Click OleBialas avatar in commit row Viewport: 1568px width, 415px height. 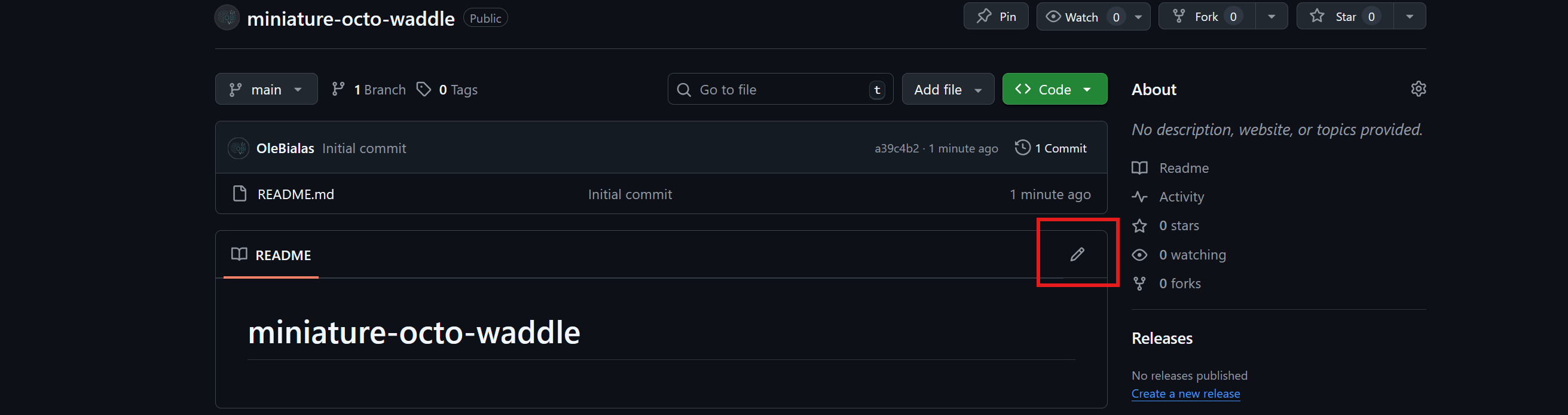[238, 148]
